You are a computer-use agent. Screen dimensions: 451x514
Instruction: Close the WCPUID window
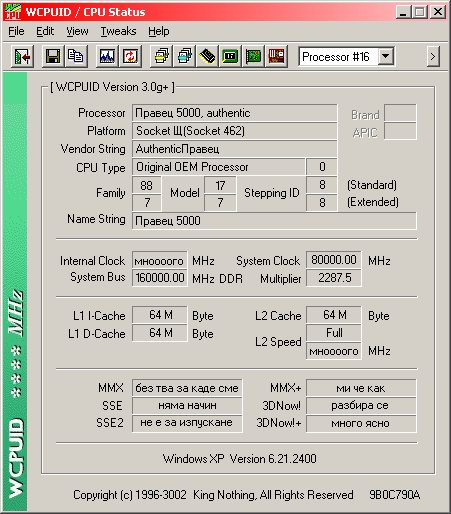(438, 12)
